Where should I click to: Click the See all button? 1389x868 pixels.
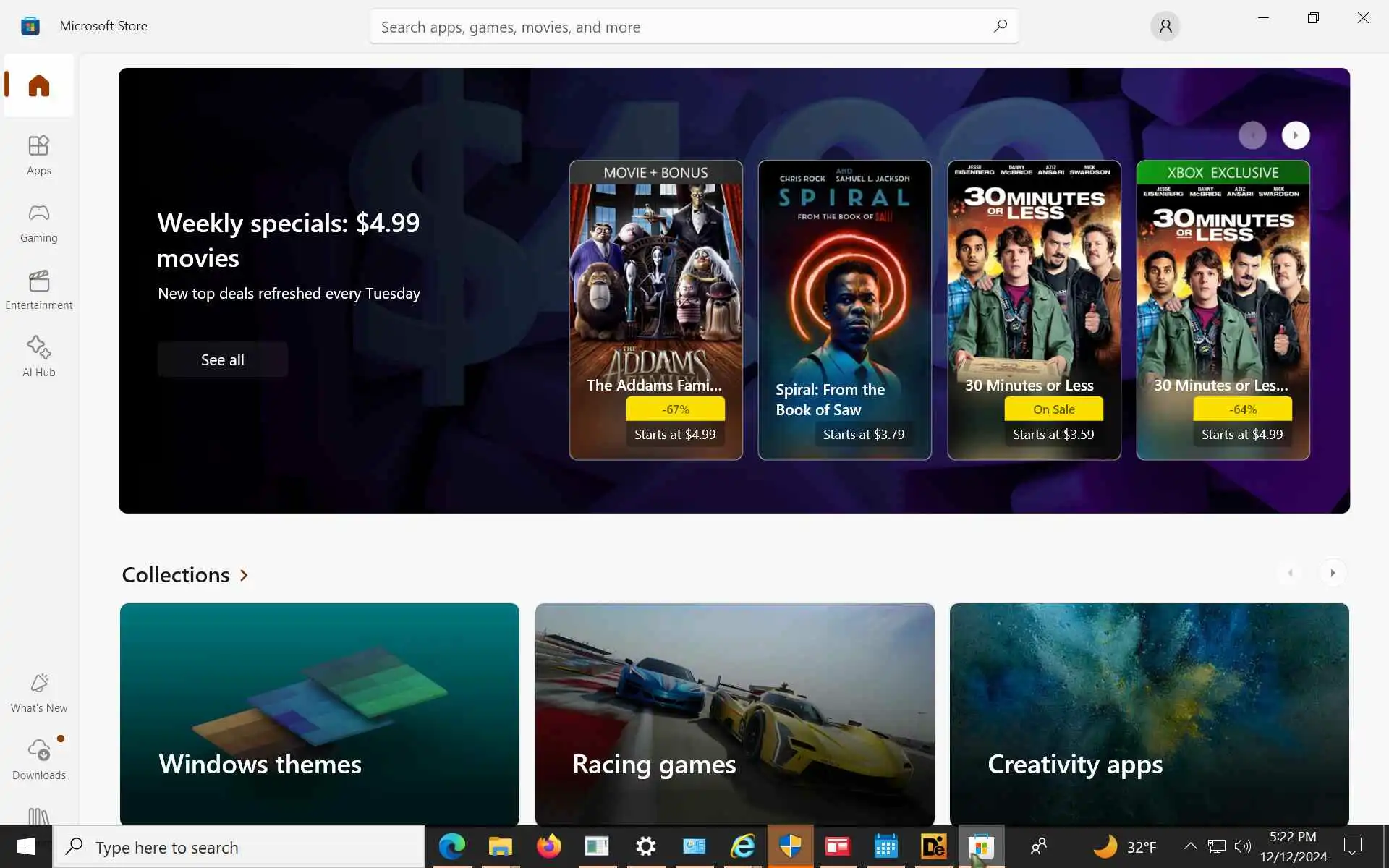tap(222, 359)
